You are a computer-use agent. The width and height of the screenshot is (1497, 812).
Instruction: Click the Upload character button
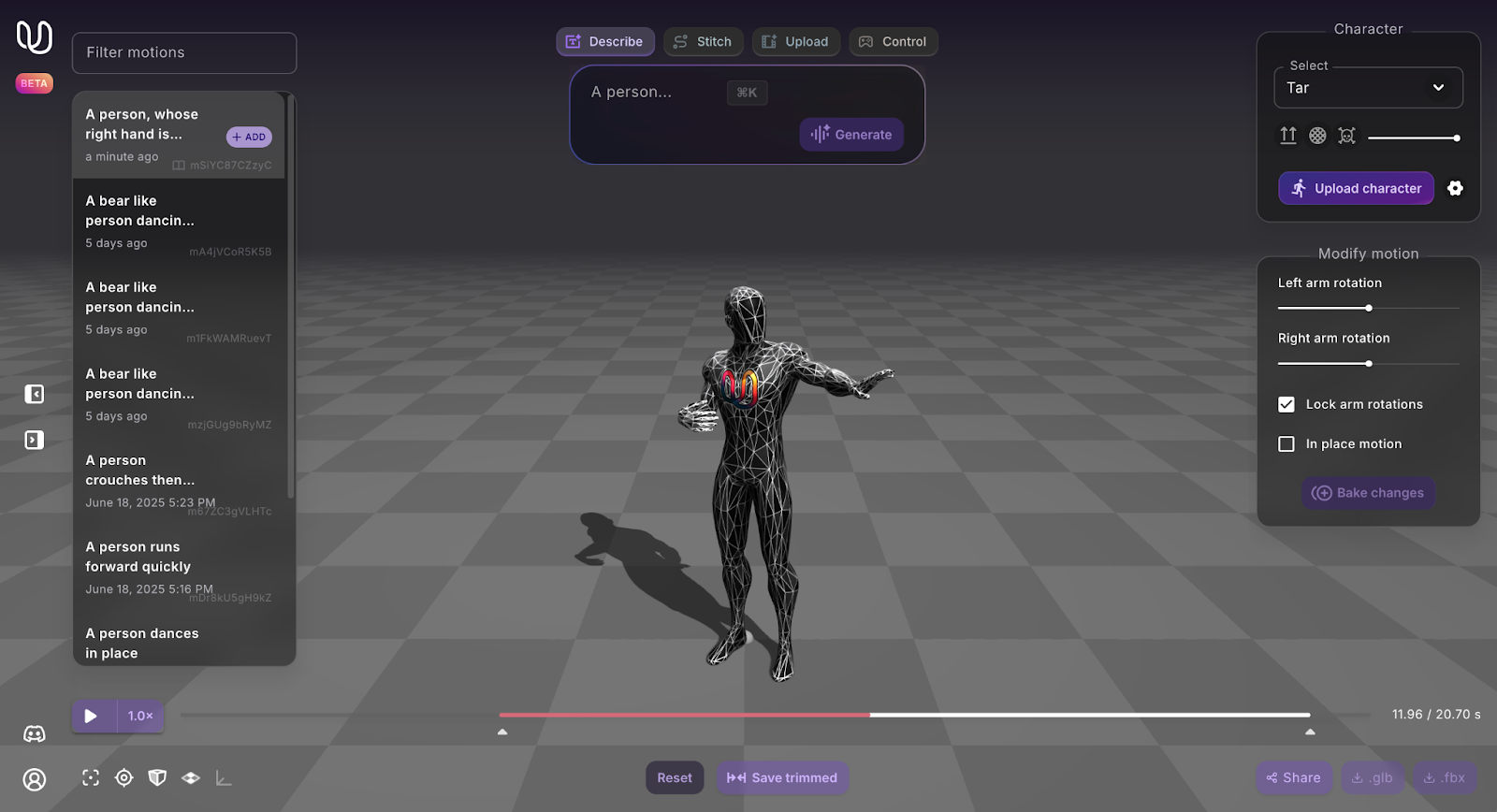pos(1357,188)
